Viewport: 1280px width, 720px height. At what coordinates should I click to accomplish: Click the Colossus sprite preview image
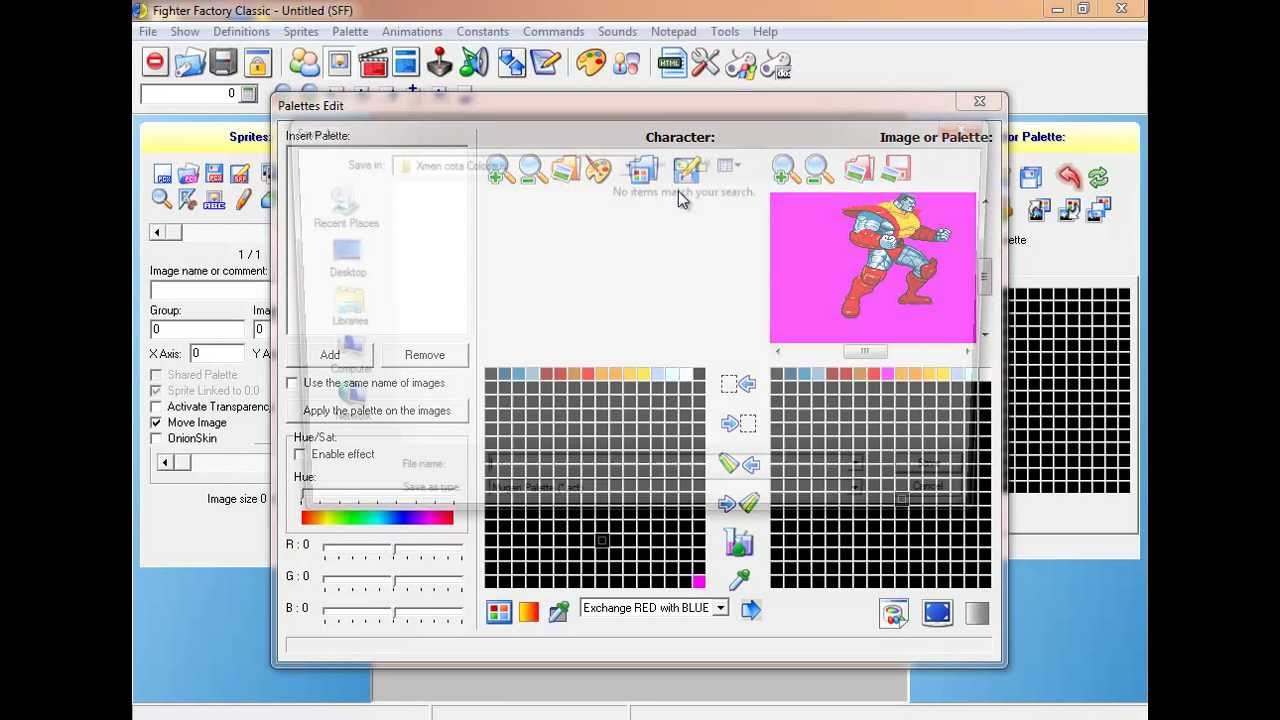(872, 267)
